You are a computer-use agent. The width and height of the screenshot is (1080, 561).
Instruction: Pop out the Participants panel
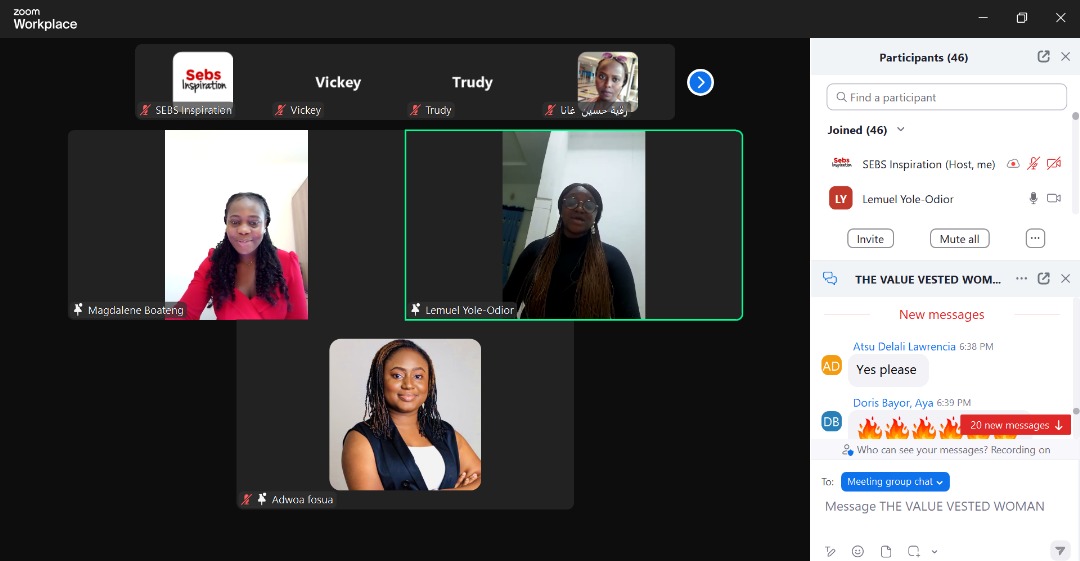(1043, 57)
